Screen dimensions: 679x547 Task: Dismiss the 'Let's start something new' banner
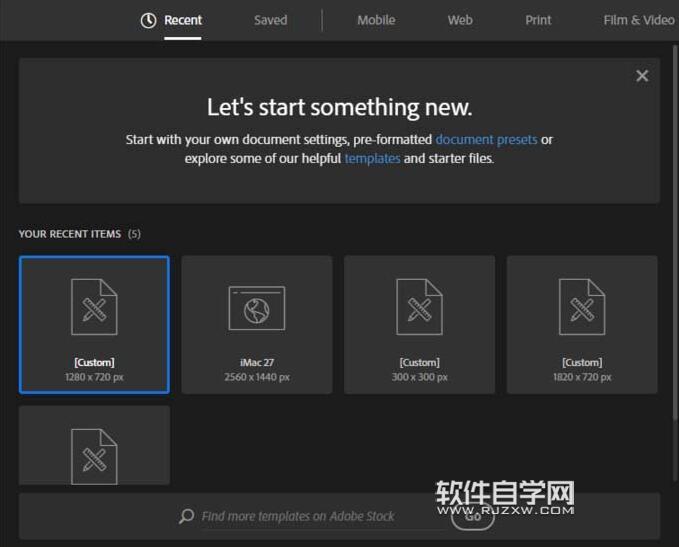click(642, 76)
